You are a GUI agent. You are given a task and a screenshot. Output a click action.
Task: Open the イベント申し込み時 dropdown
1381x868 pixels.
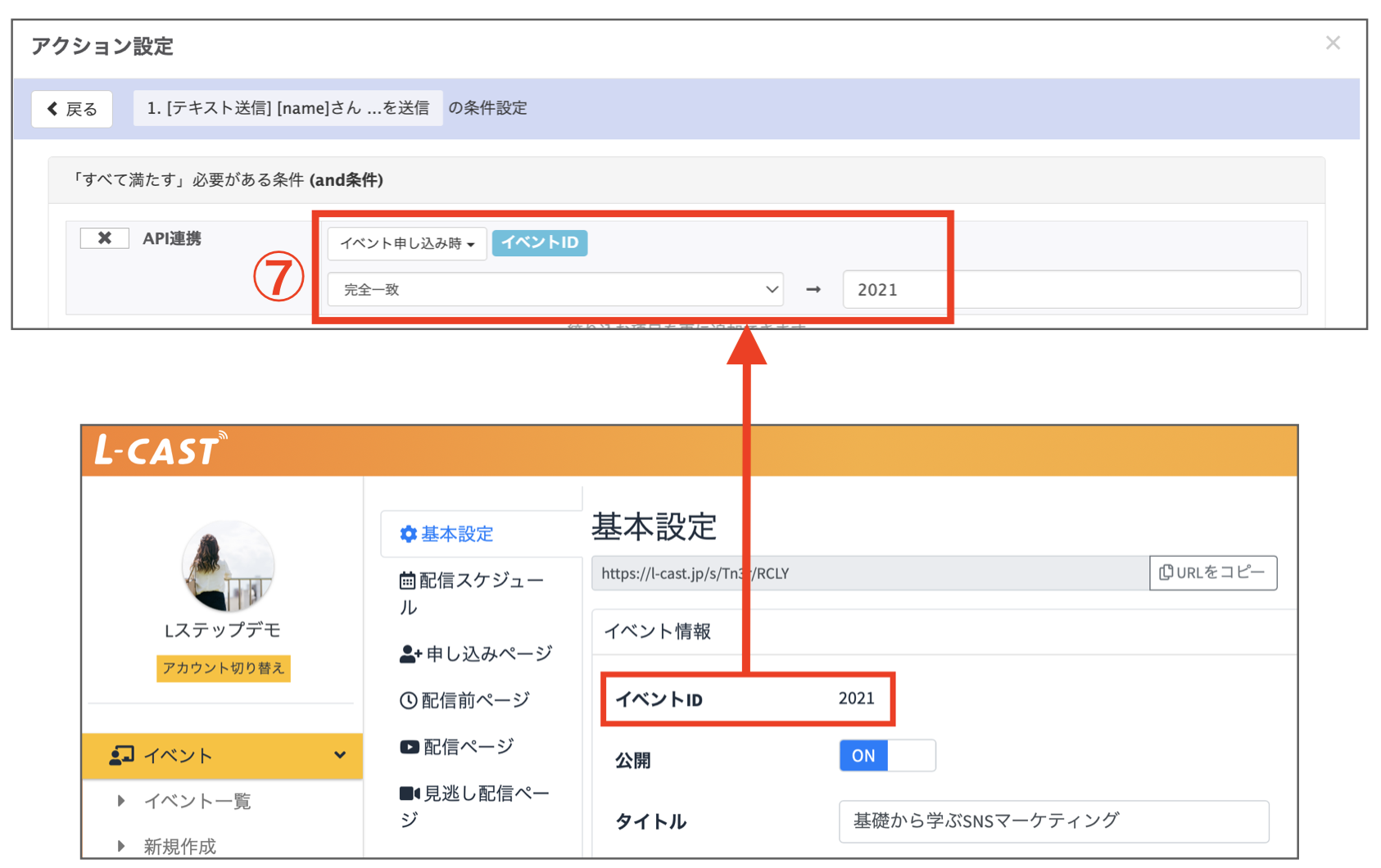tap(406, 243)
